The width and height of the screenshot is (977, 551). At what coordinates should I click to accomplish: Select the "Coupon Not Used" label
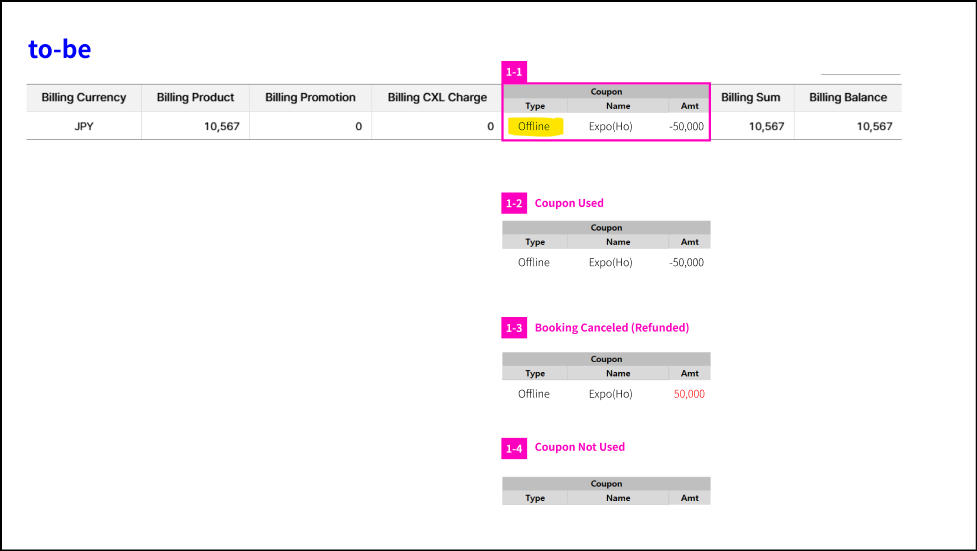(580, 447)
